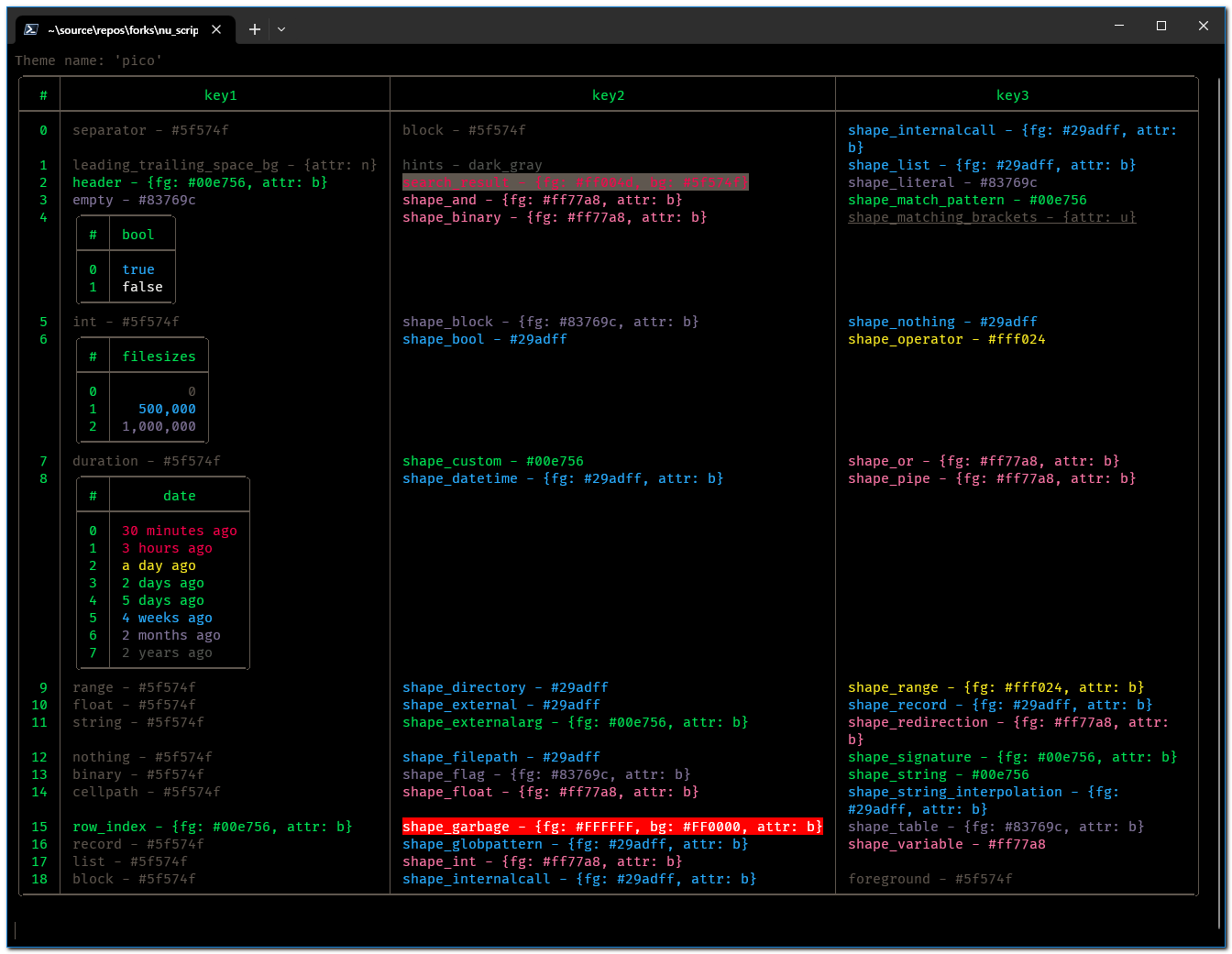Viewport: 1232px width, 954px height.
Task: Click '2 years ago' date value
Action: 167,652
